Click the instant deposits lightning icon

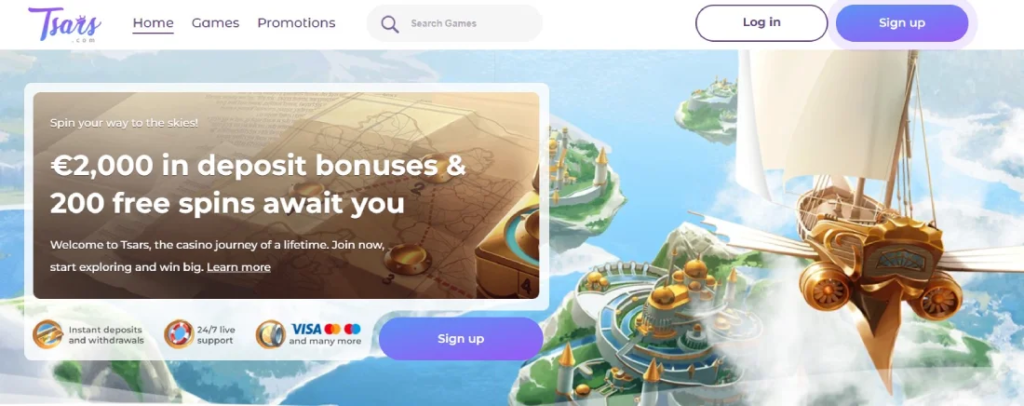48,335
